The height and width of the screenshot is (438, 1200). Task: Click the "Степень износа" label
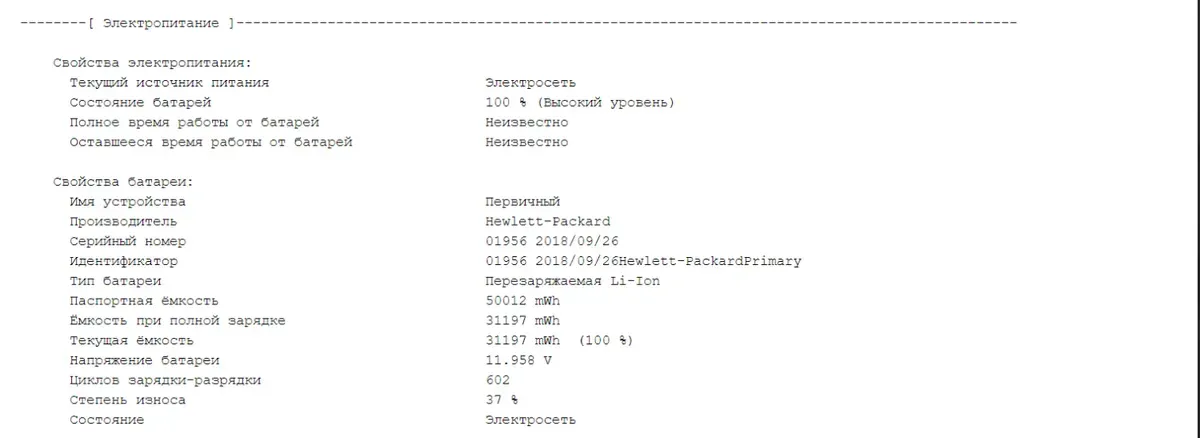[x=127, y=400]
